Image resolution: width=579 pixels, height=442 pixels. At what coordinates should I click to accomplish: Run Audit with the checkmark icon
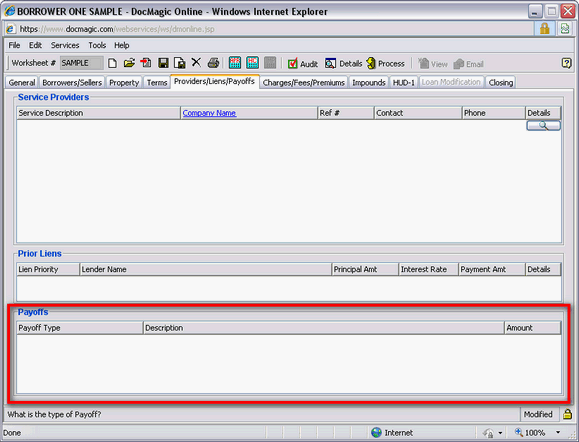pos(303,64)
